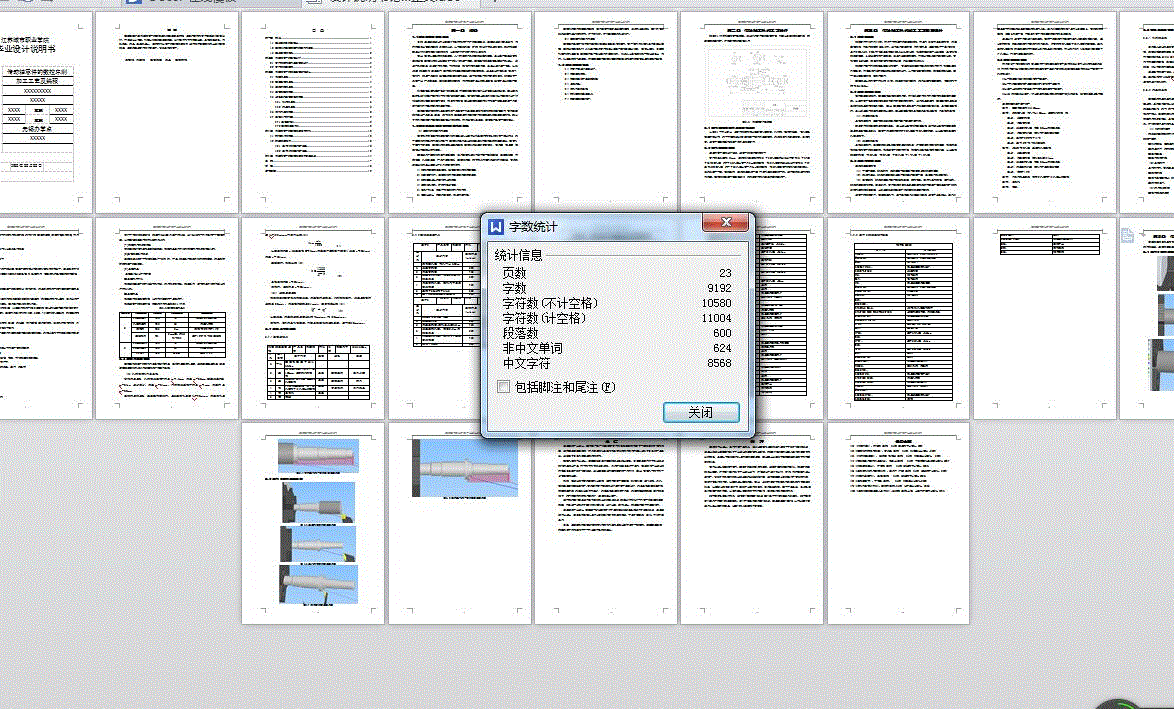Click the value 8568
This screenshot has height=709, width=1174.
720,363
